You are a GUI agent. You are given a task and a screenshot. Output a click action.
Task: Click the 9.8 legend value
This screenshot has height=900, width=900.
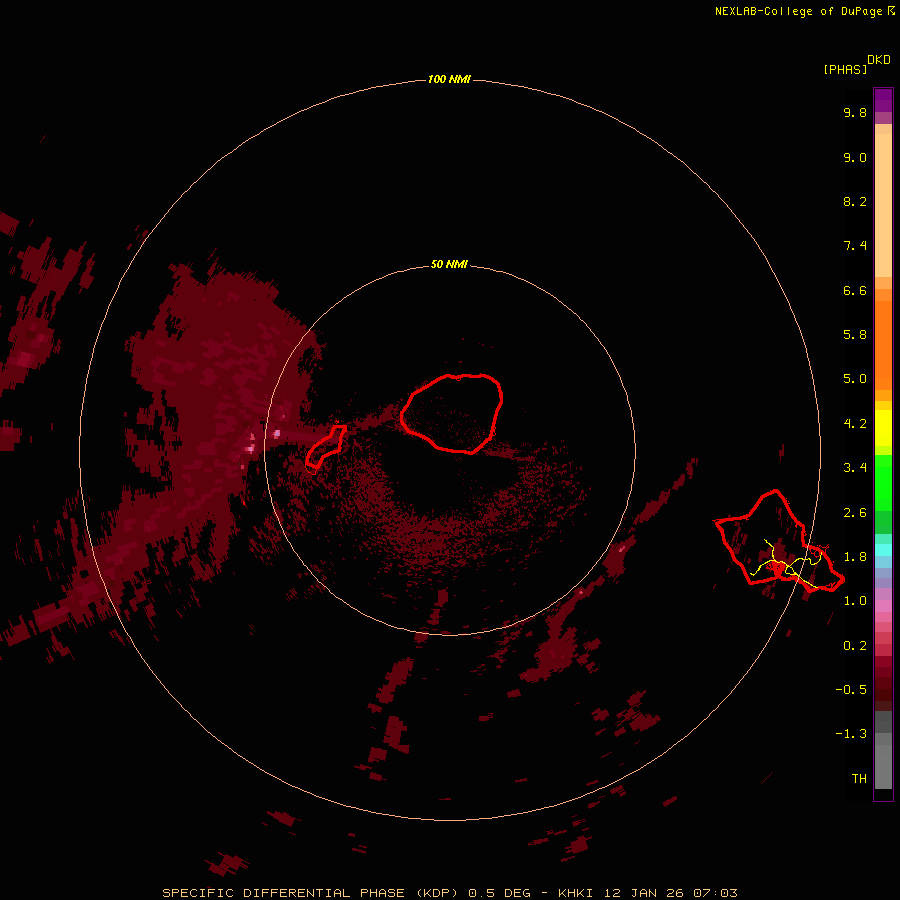click(x=855, y=112)
